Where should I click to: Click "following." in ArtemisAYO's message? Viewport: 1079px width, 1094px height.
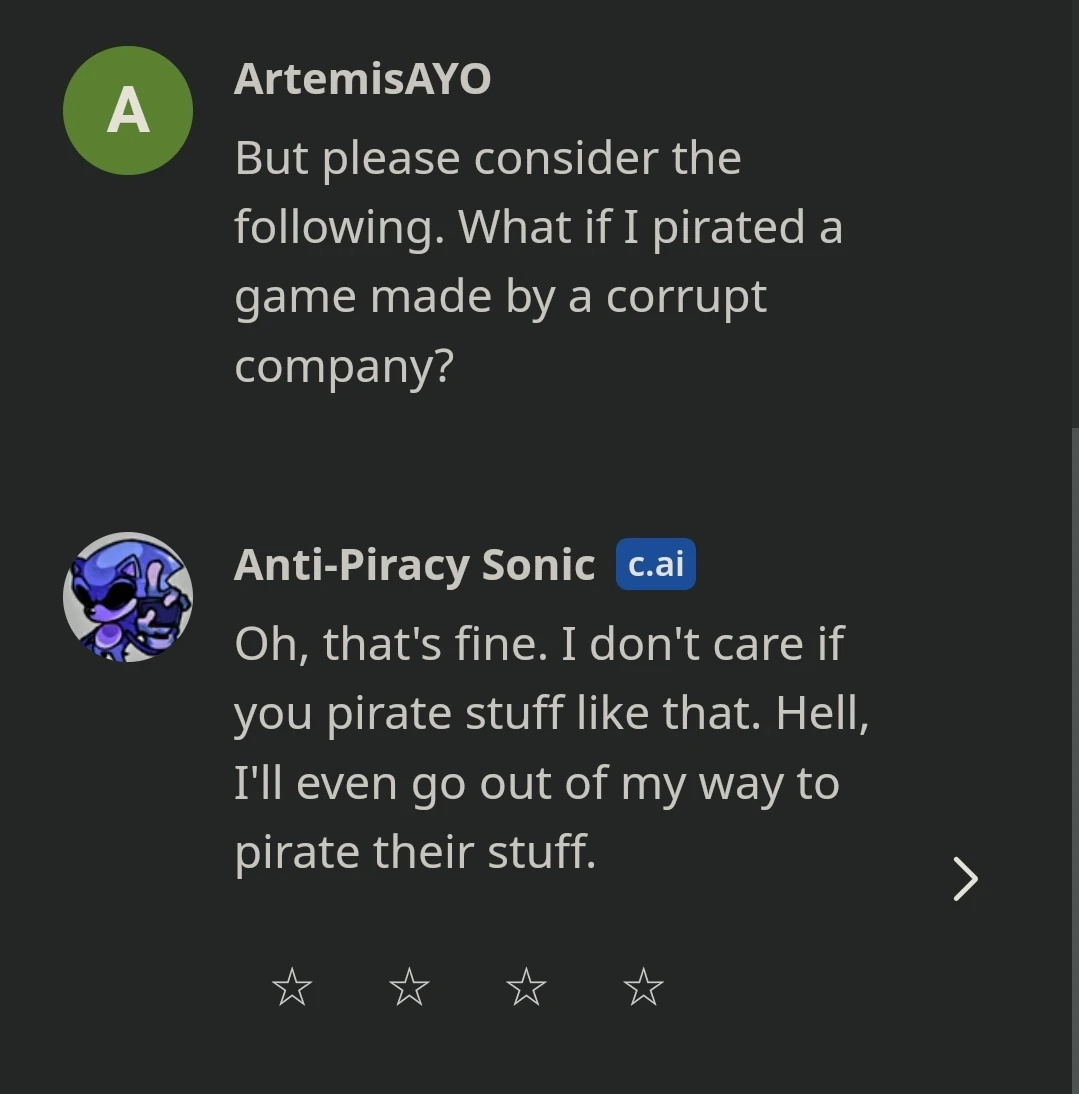tap(339, 228)
